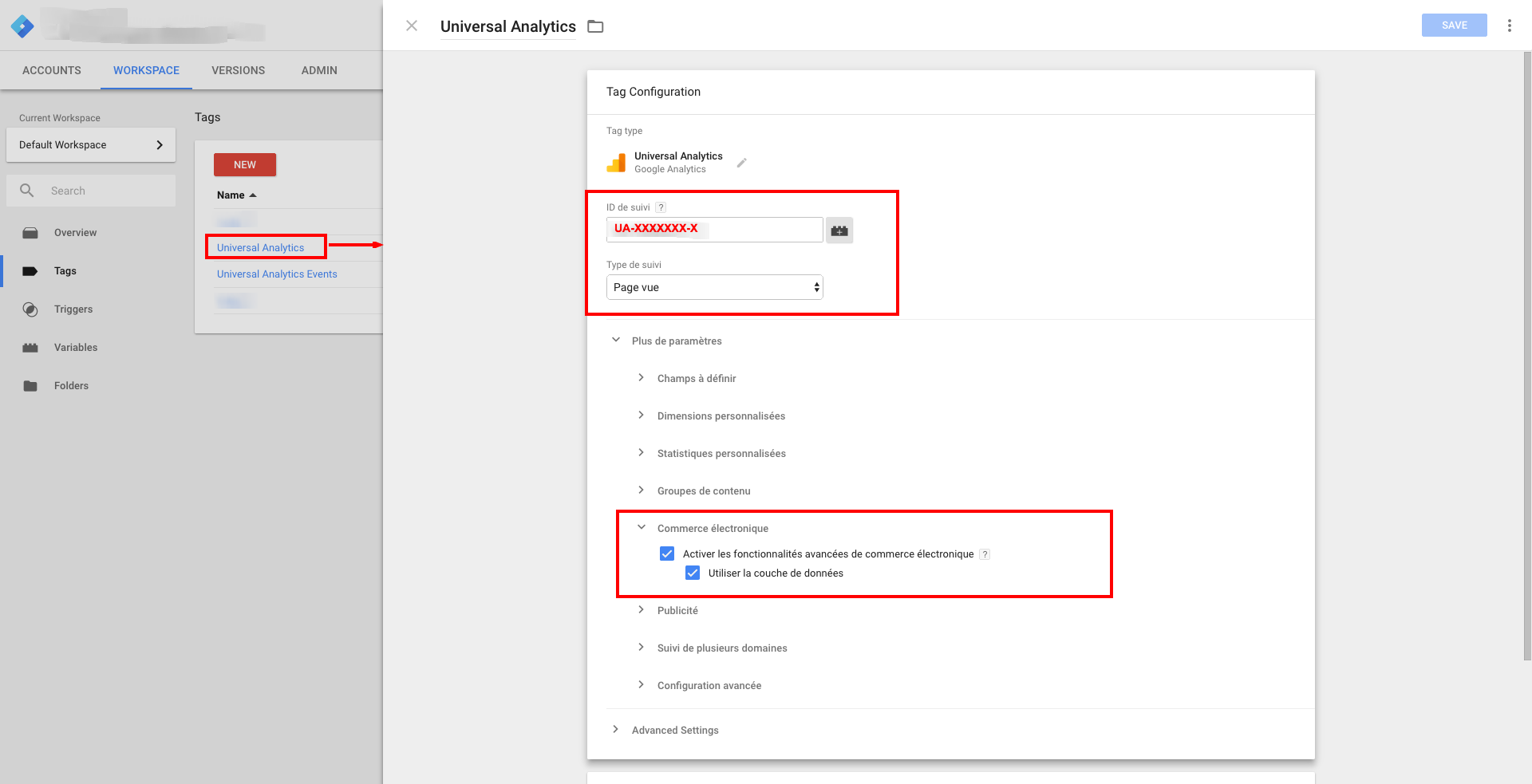Click the Google Analytics tag type icon
Screen dimensions: 1532x784
[616, 163]
